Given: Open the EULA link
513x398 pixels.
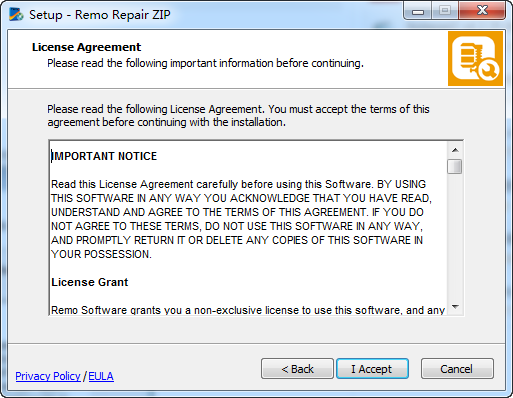Looking at the screenshot, I should coord(101,376).
